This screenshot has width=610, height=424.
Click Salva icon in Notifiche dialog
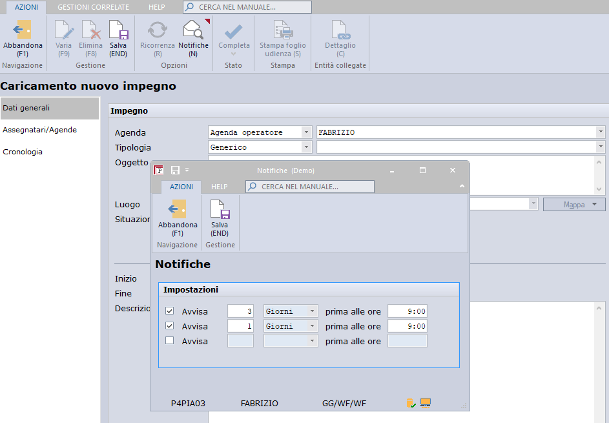tap(219, 210)
